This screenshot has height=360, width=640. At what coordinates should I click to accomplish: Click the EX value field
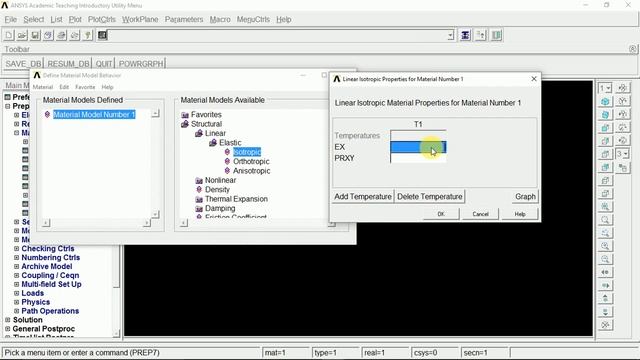(418, 147)
